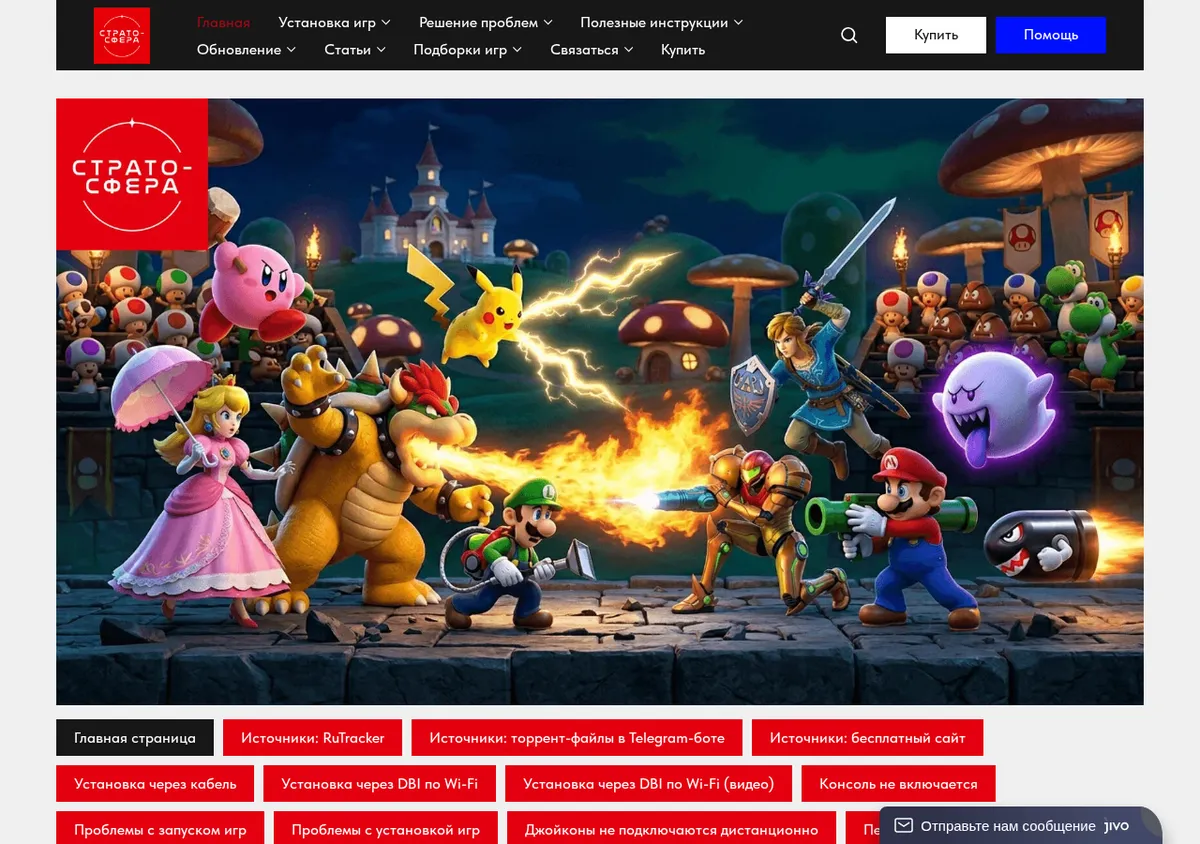Screen dimensions: 1200x844
Task: Open the Статьи dropdown menu
Action: pos(355,49)
